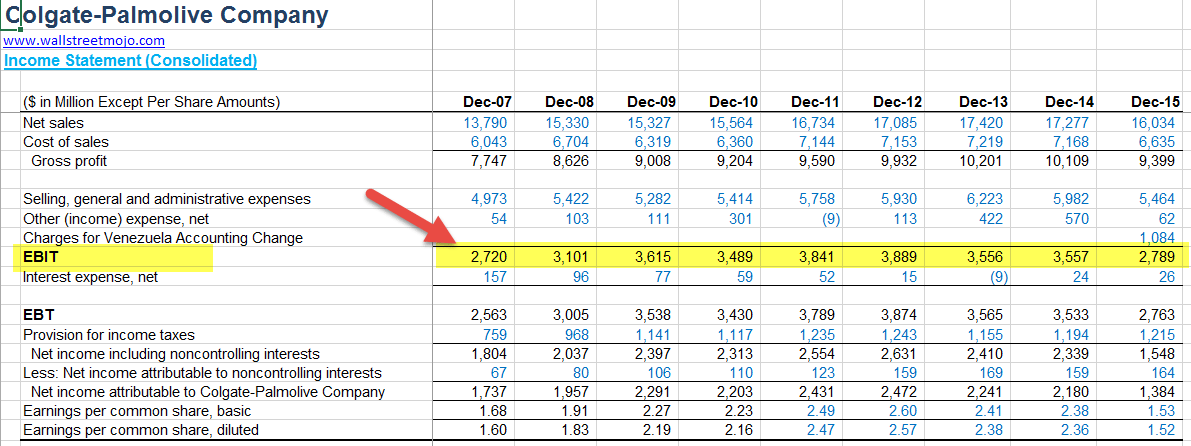Select Dec-09 EBIT value 3,615
1191x446 pixels.
653,258
